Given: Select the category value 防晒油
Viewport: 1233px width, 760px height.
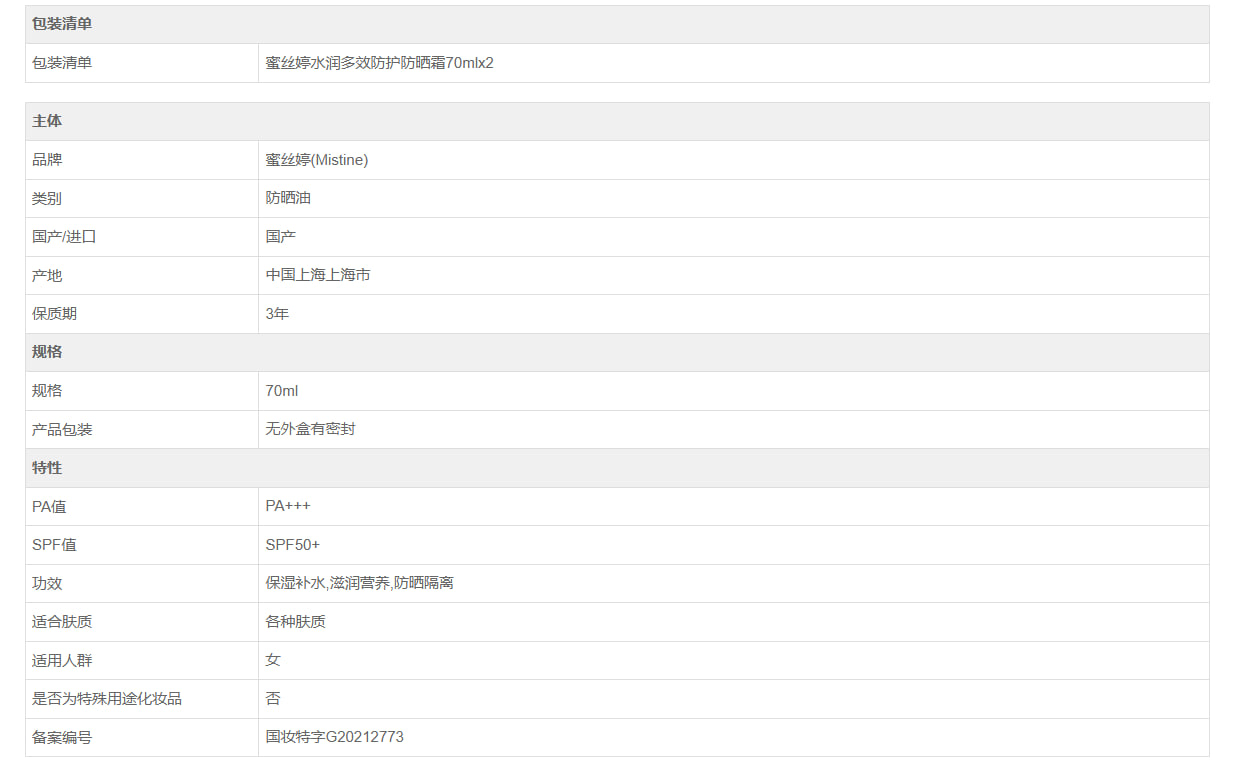Looking at the screenshot, I should click(x=288, y=198).
